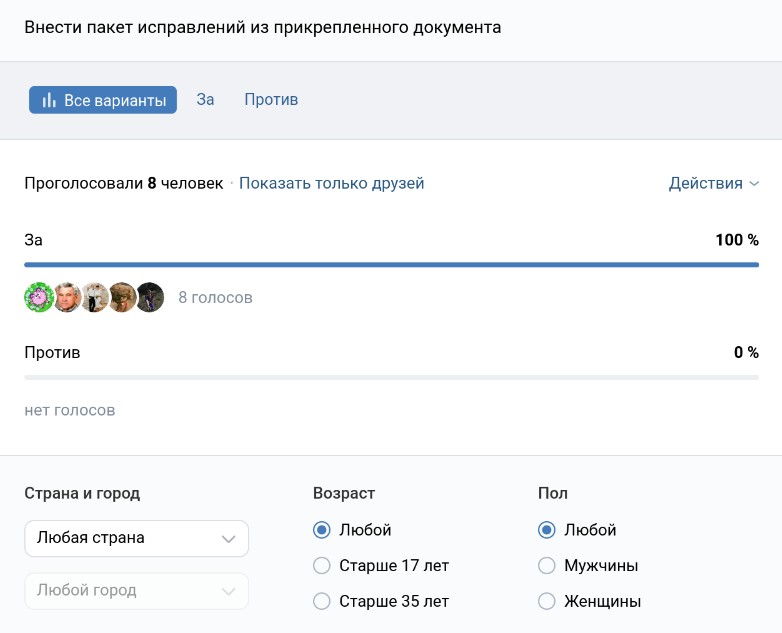This screenshot has width=782, height=633.
Task: Open the first voter avatar with green background
Action: (38, 297)
